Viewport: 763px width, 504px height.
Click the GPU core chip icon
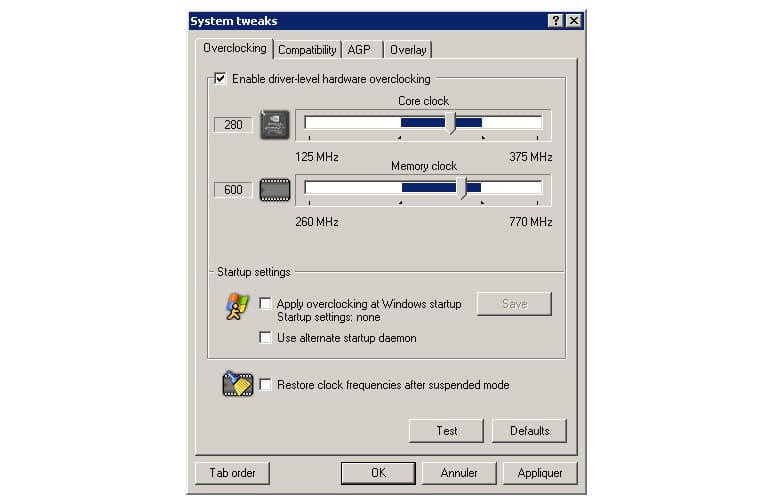pos(273,125)
